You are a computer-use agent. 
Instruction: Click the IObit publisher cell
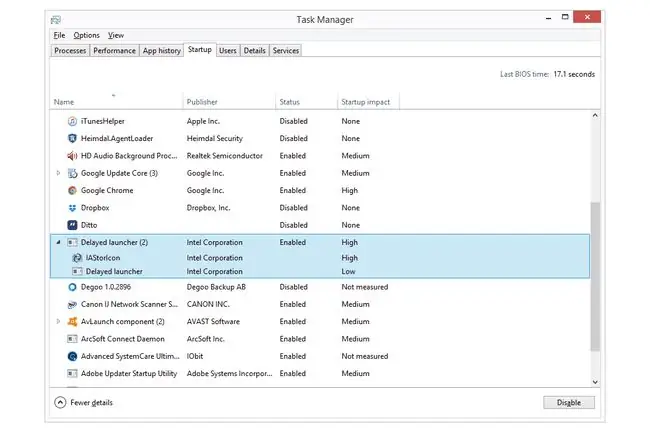(195, 356)
